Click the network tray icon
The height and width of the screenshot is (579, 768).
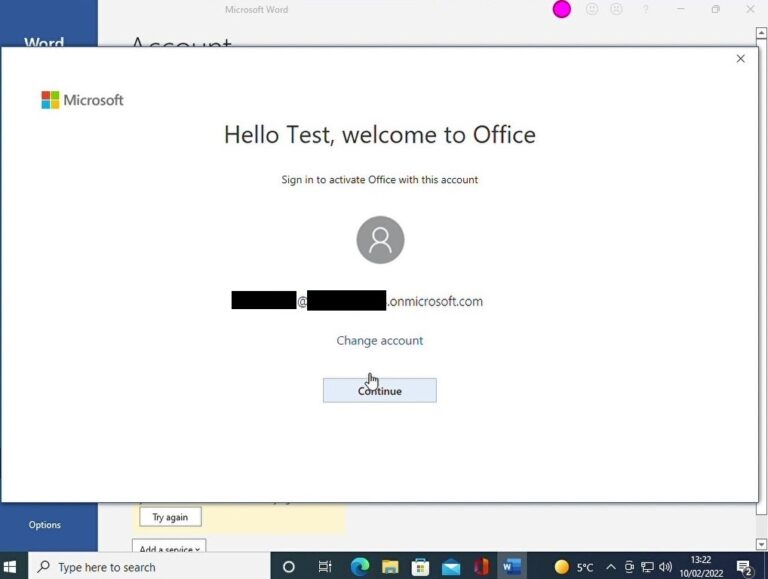648,567
